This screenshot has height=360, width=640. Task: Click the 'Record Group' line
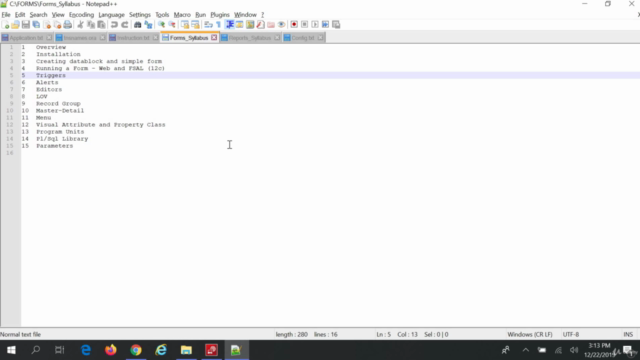[x=58, y=103]
